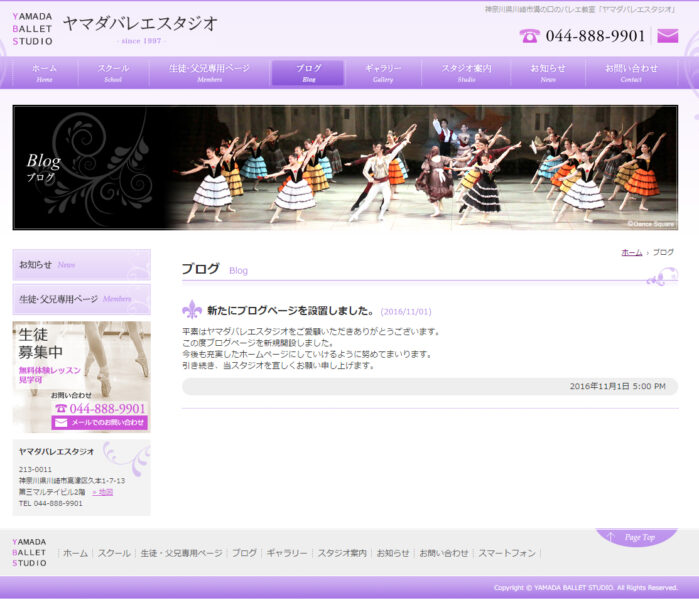Click footer link スタジオ案内
Image resolution: width=699 pixels, height=600 pixels.
(342, 553)
